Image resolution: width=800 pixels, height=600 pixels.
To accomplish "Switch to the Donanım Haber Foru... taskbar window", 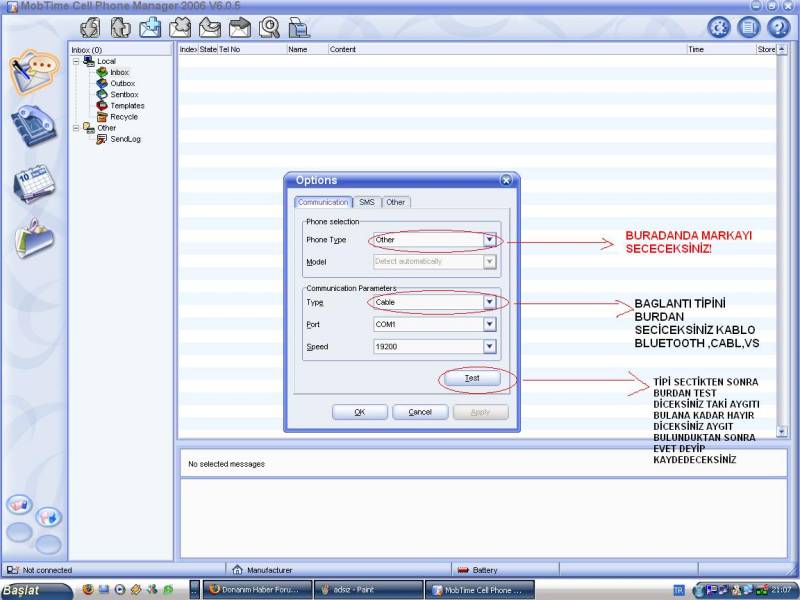I will 258,590.
